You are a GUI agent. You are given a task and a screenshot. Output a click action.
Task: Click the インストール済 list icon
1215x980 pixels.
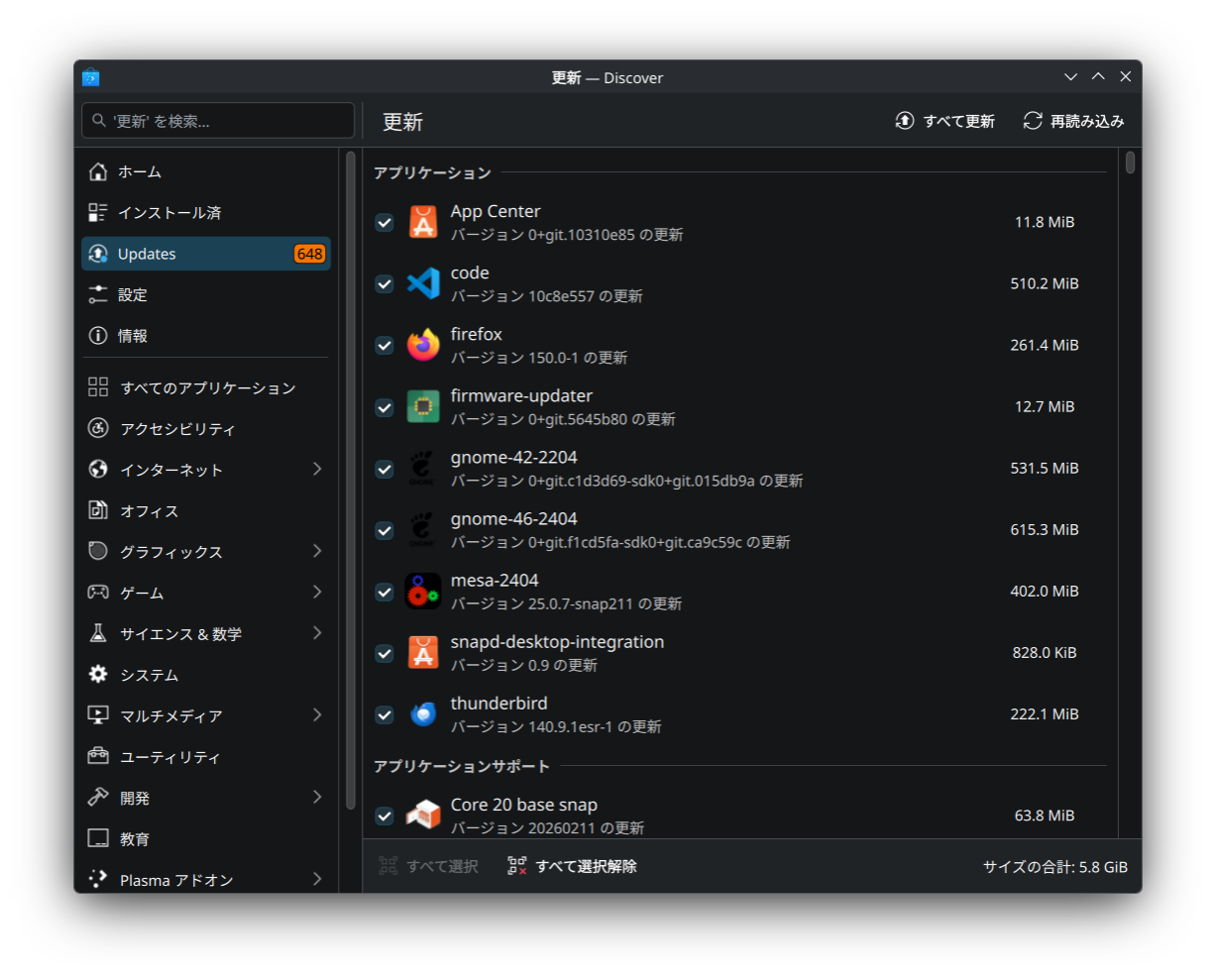click(98, 212)
